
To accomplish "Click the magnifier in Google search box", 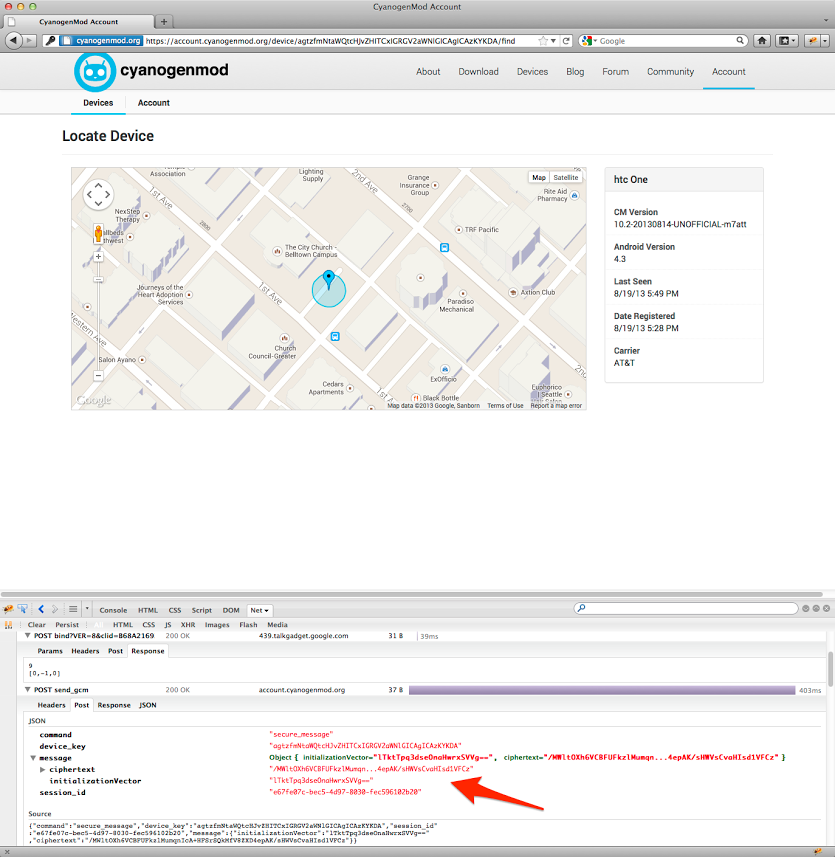I will [740, 40].
